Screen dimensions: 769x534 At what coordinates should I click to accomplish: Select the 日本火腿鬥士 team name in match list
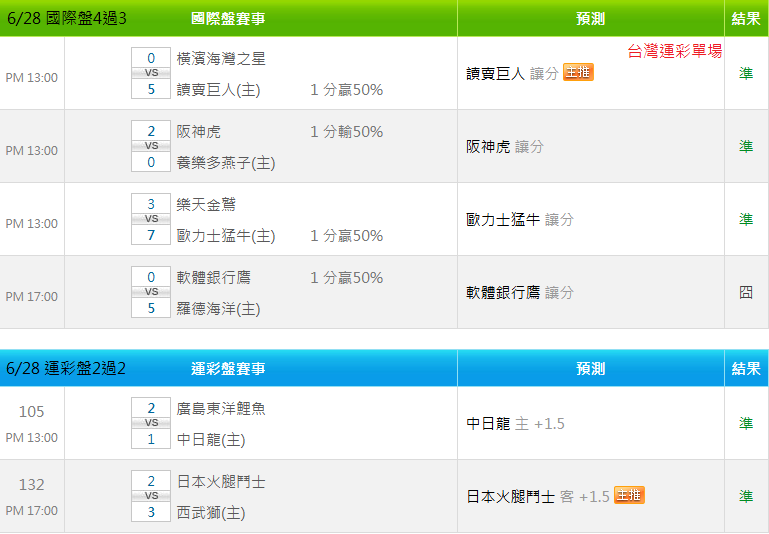[x=221, y=482]
